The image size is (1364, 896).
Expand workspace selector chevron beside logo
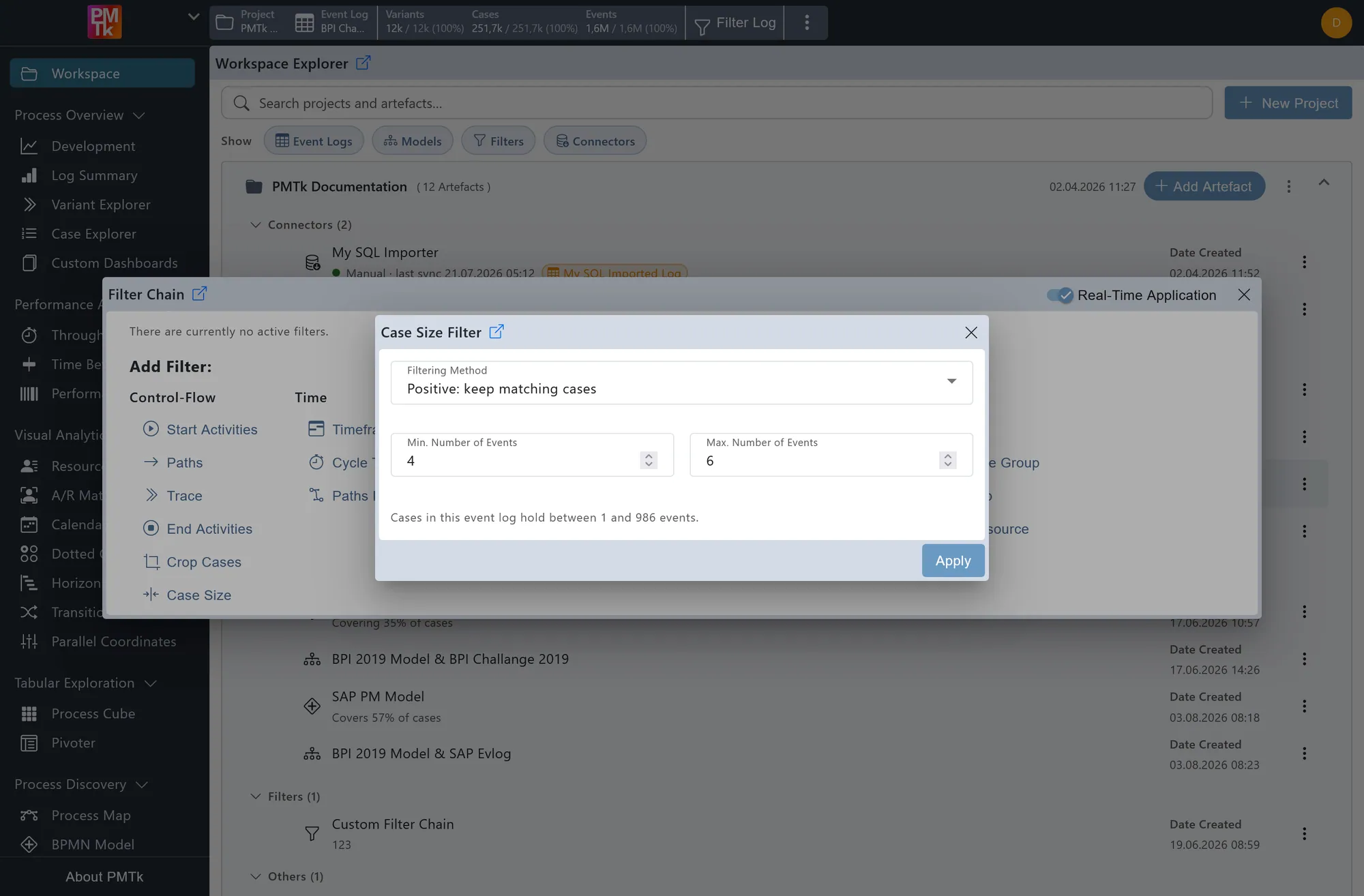click(x=194, y=16)
